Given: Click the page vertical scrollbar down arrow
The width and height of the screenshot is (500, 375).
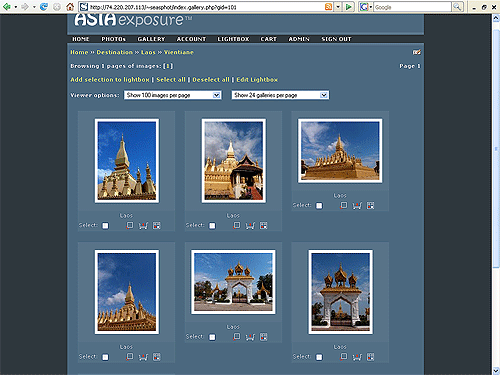Looking at the screenshot, I should (x=496, y=370).
